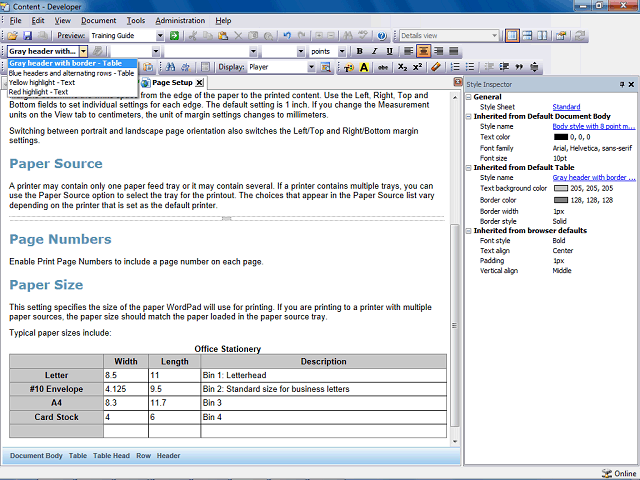The image size is (640, 480).
Task: Click the Text background color swatch 205
Action: pyautogui.click(x=561, y=189)
